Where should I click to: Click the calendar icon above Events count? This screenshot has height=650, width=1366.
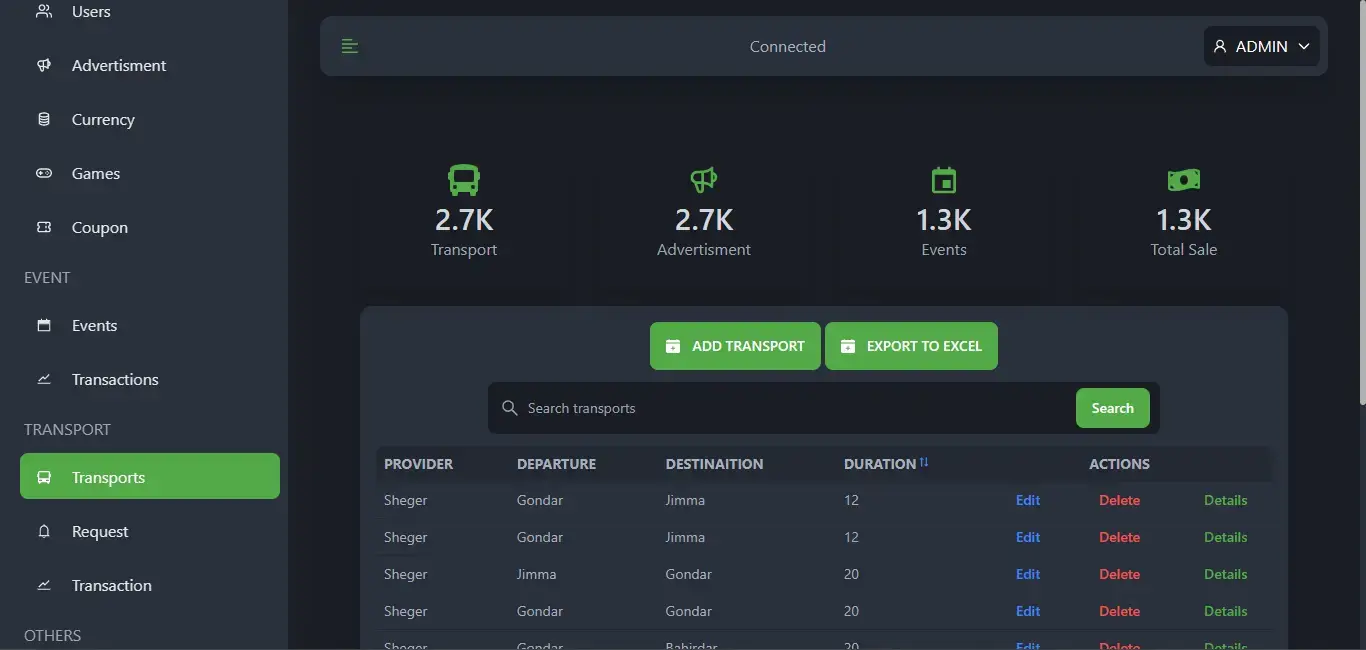pyautogui.click(x=944, y=180)
